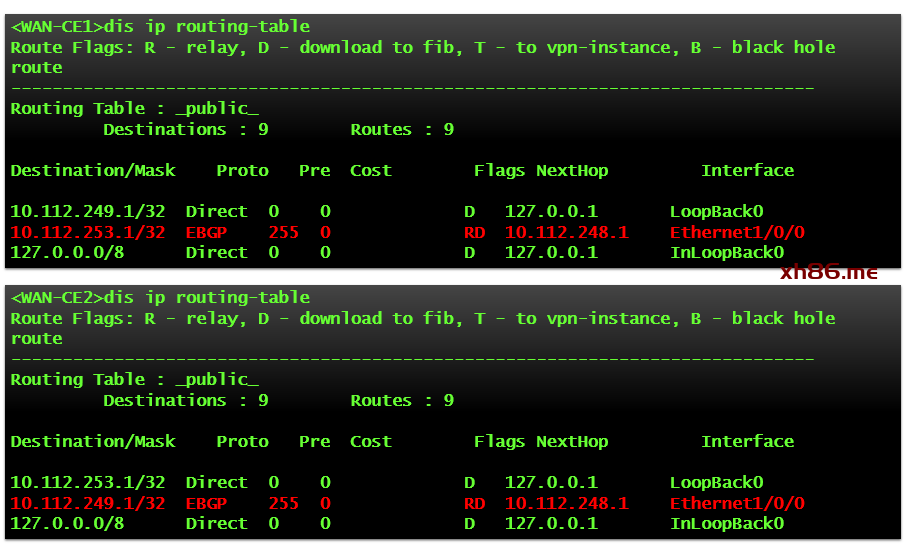
Task: Select red 10.112.253.1/32 EBGP destination in WAN-CE1
Action: (x=88, y=232)
